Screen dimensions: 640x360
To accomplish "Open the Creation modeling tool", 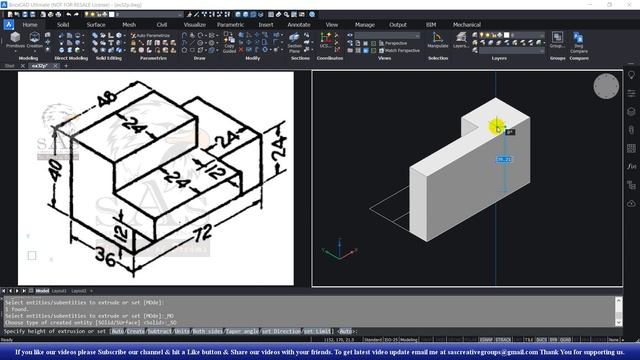I will pyautogui.click(x=35, y=40).
